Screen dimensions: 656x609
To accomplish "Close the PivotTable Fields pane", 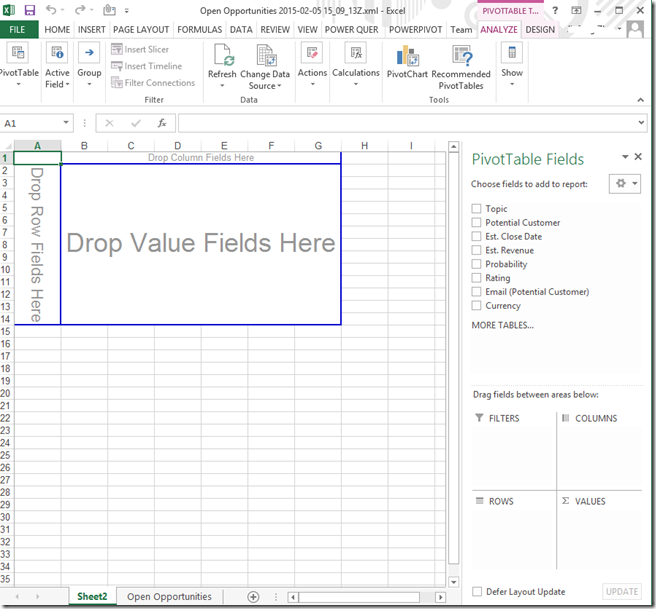I will [x=638, y=156].
